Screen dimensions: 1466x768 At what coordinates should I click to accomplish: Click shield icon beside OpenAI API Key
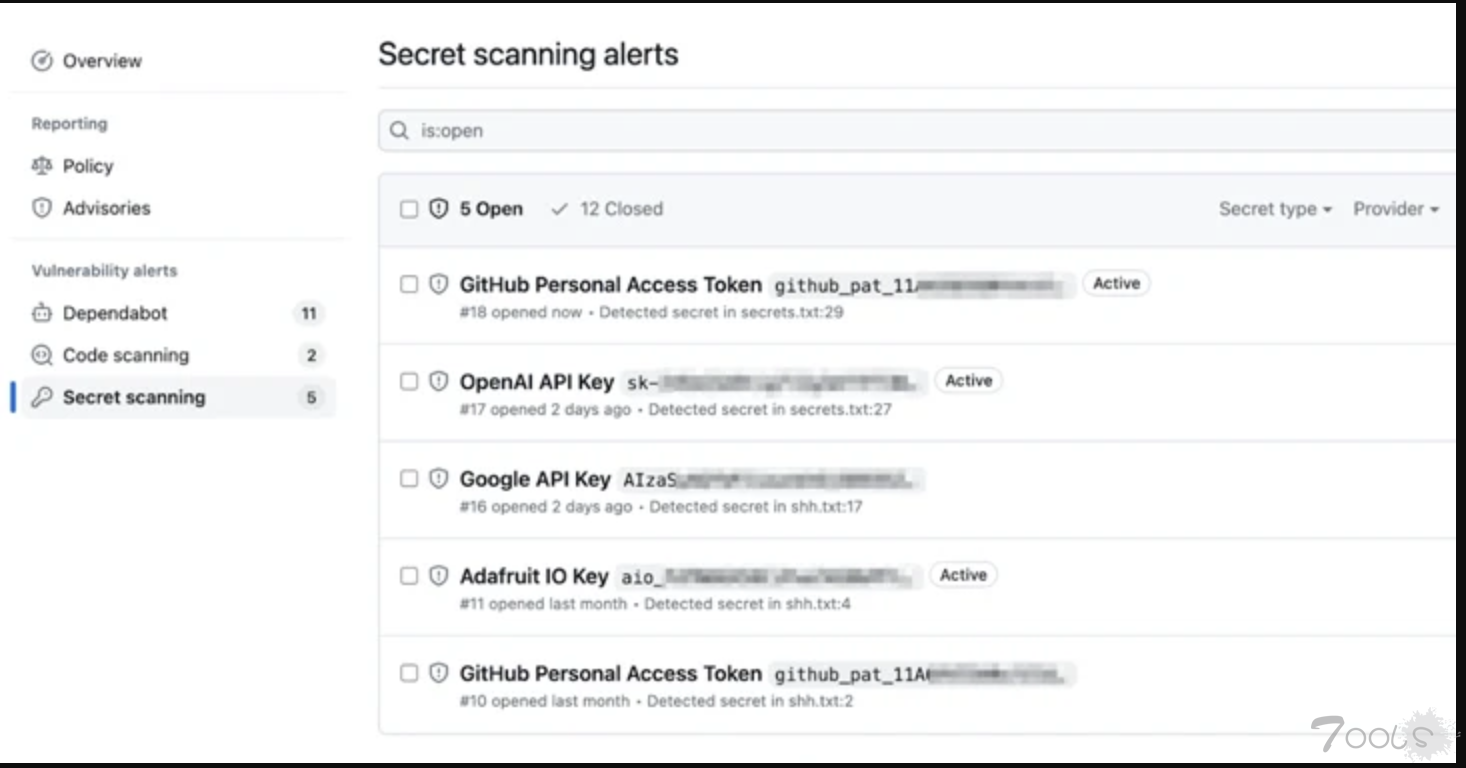coord(438,381)
